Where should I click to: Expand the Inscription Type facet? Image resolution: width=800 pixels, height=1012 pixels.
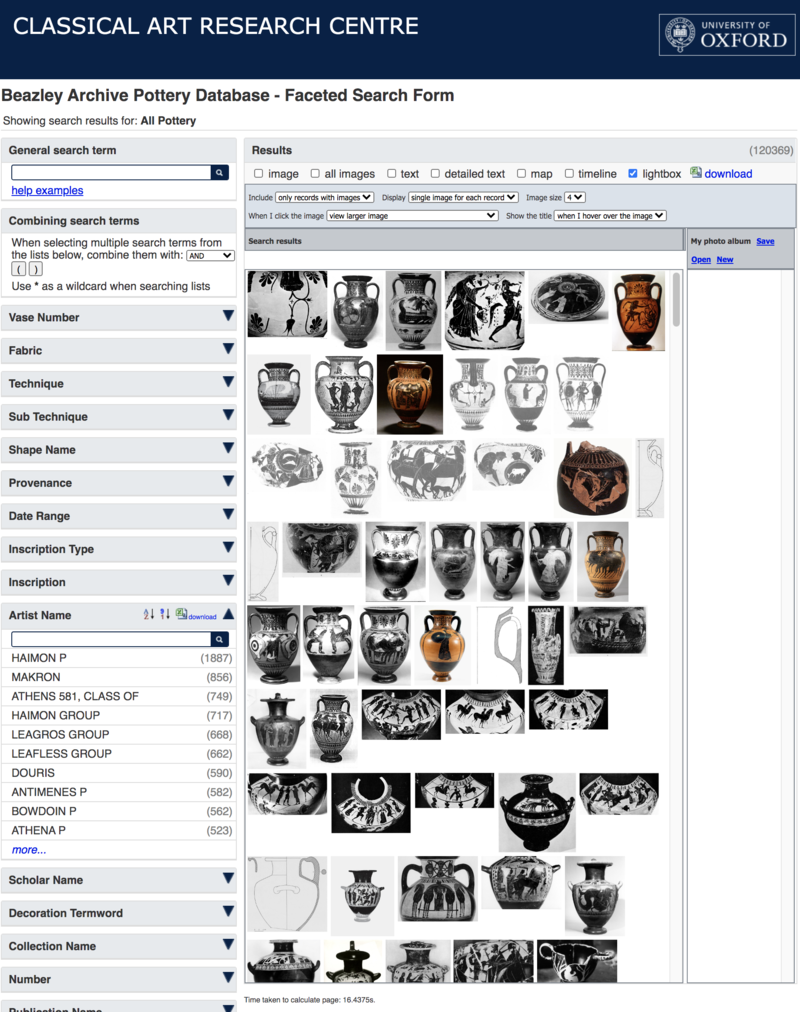point(228,547)
